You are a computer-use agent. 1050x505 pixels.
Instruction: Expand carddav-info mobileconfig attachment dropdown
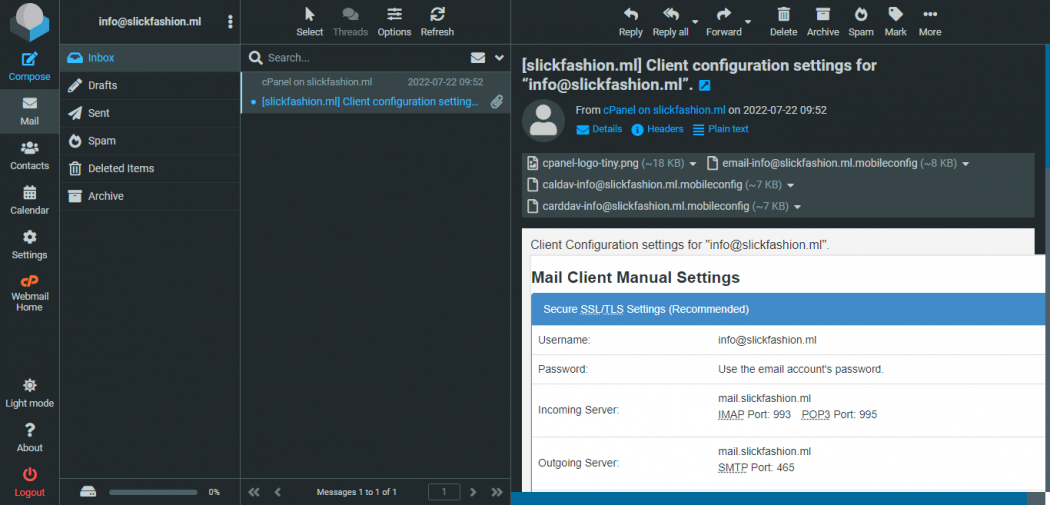tap(797, 206)
